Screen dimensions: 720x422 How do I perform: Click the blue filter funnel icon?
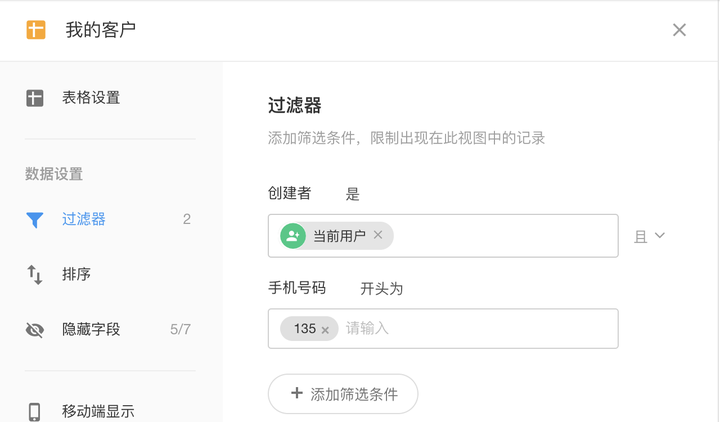coord(35,220)
